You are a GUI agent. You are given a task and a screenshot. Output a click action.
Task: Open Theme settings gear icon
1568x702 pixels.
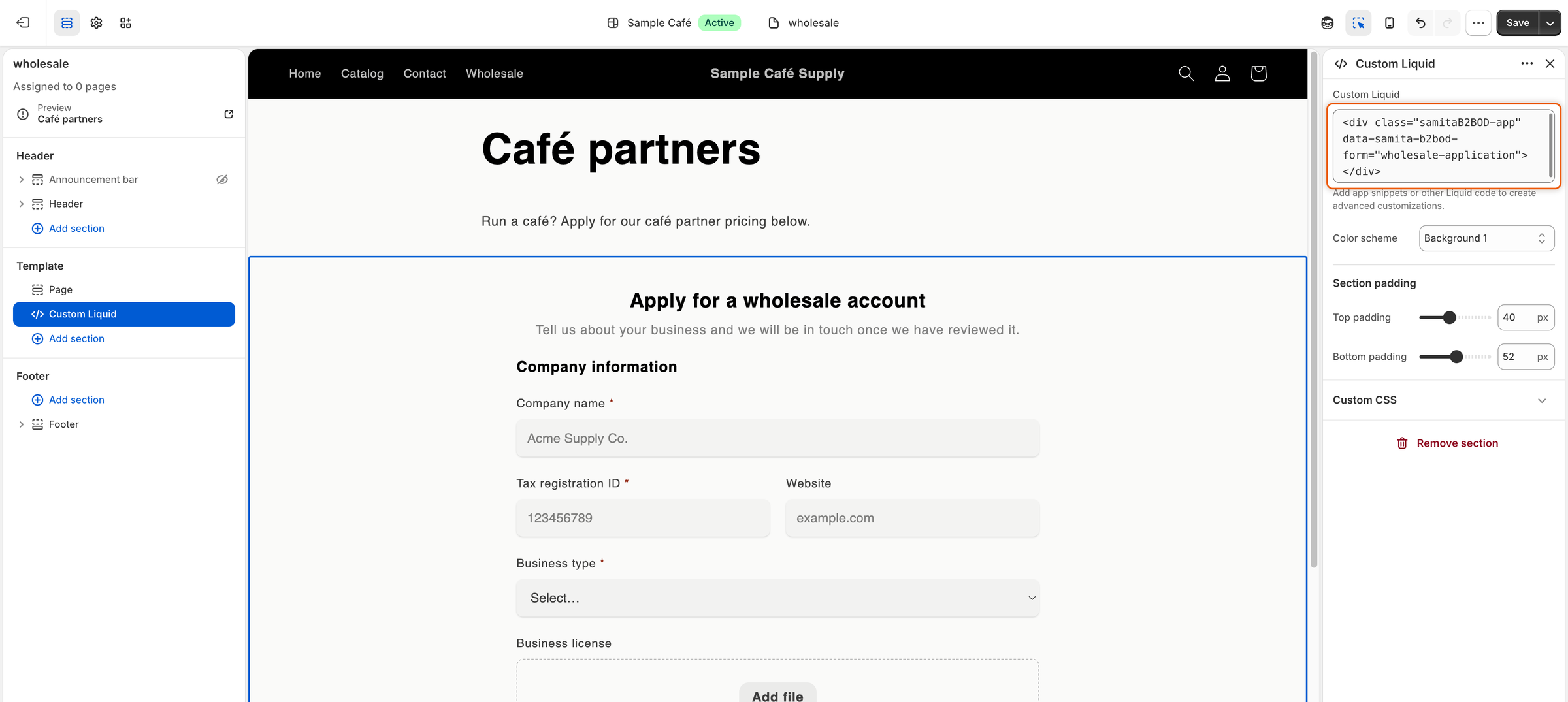click(96, 23)
